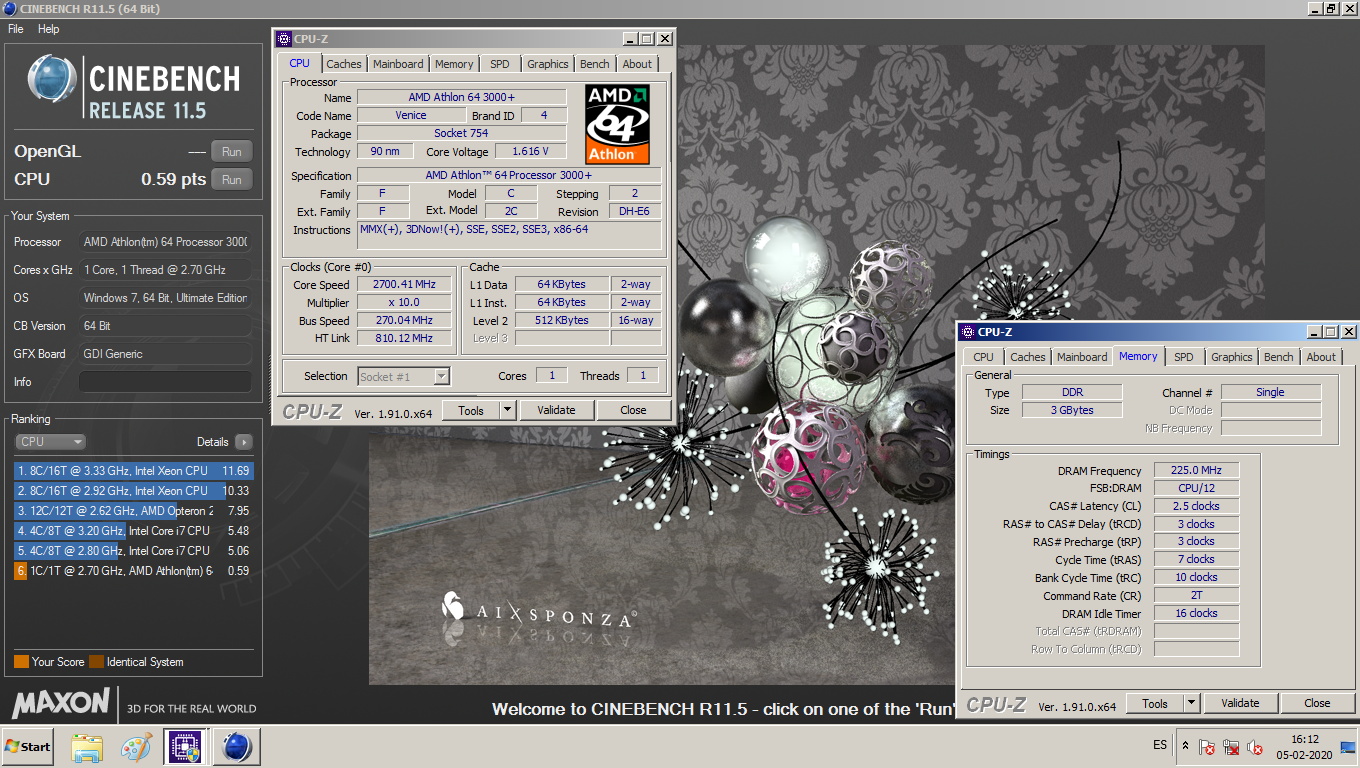Open the Windows Start button
Screen dimensions: 1360x768
27,746
